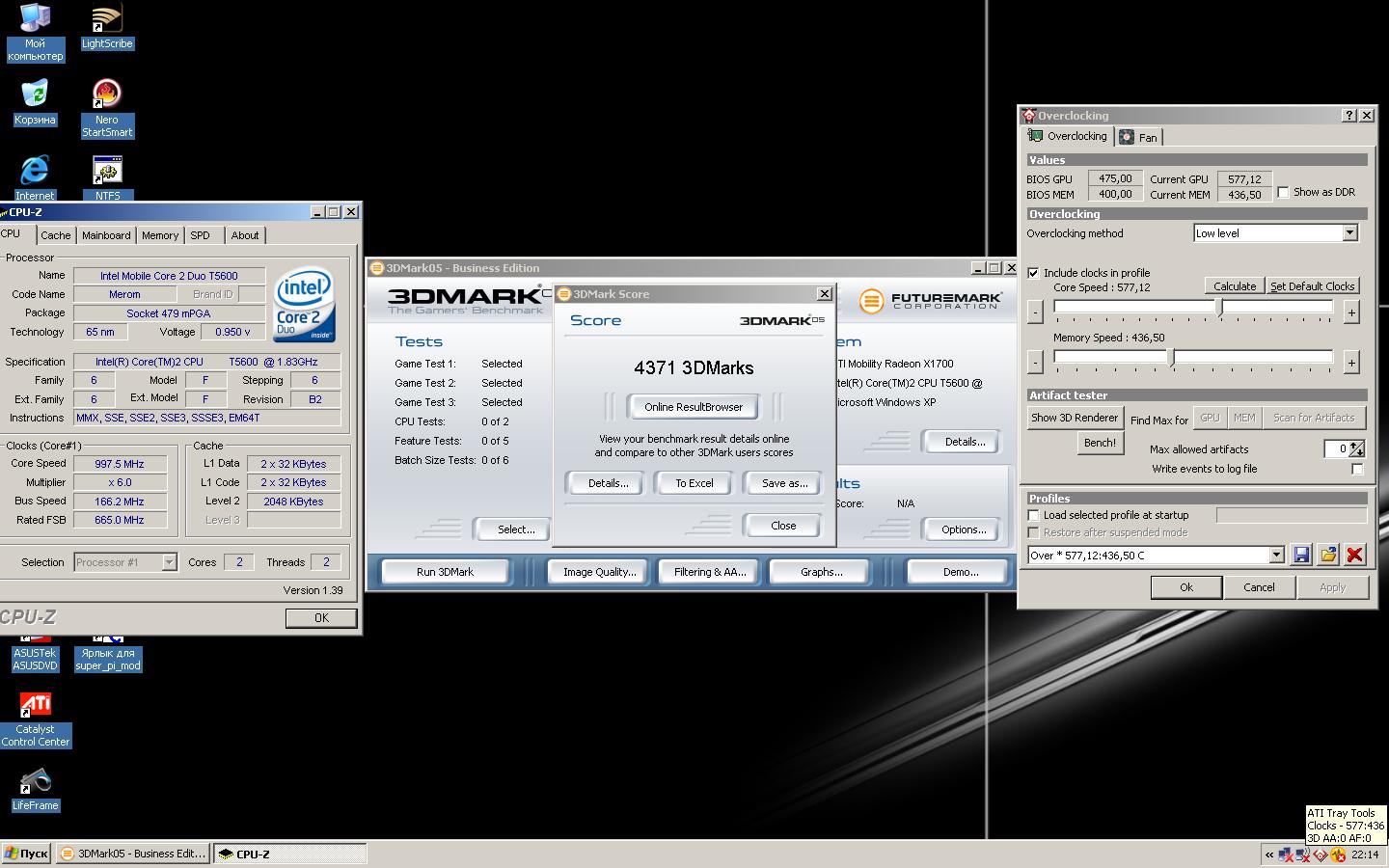Enable Write events to log file

point(1357,469)
